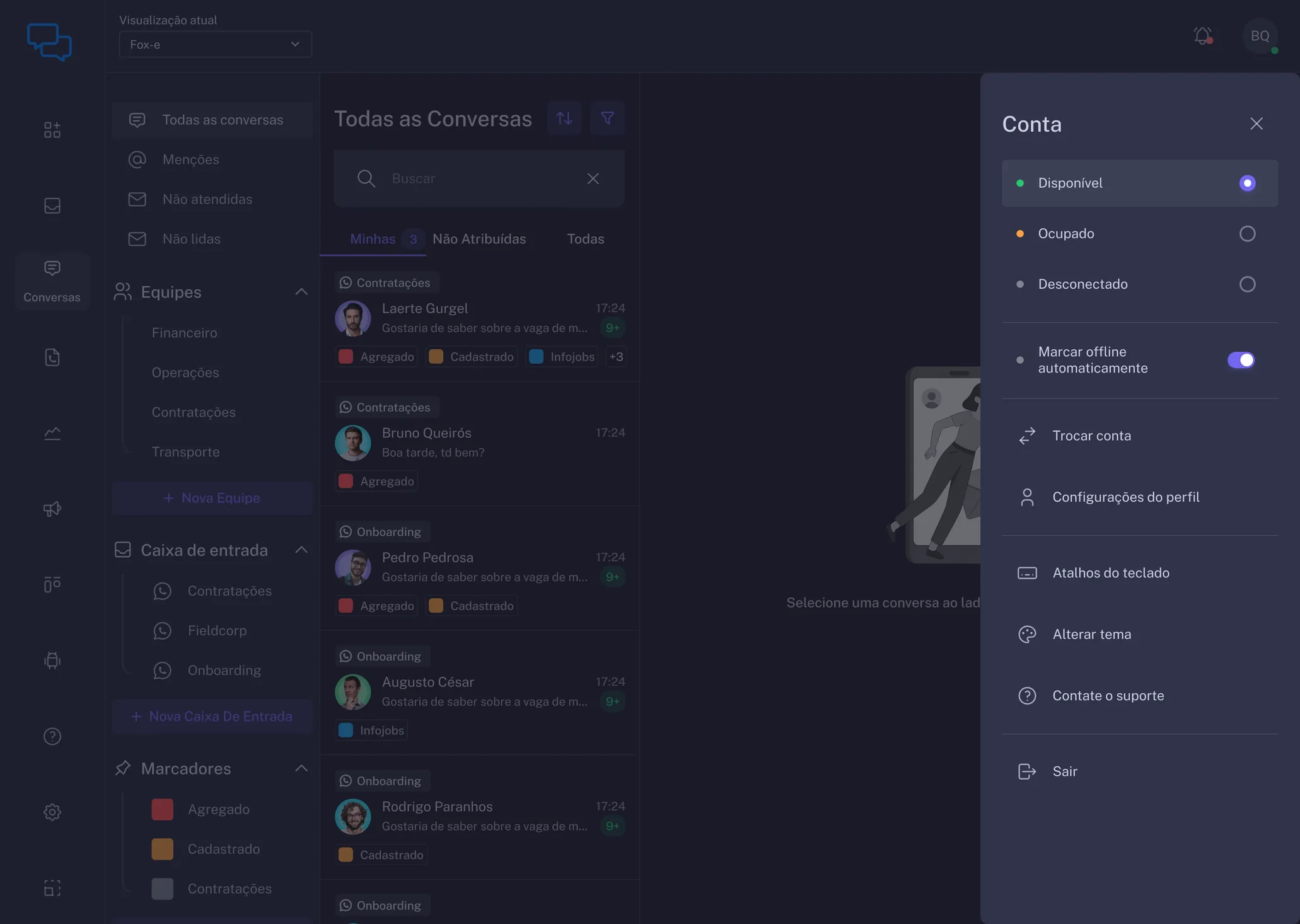Toggle Marcar offline automaticamente switch
The image size is (1300, 924).
(1241, 360)
